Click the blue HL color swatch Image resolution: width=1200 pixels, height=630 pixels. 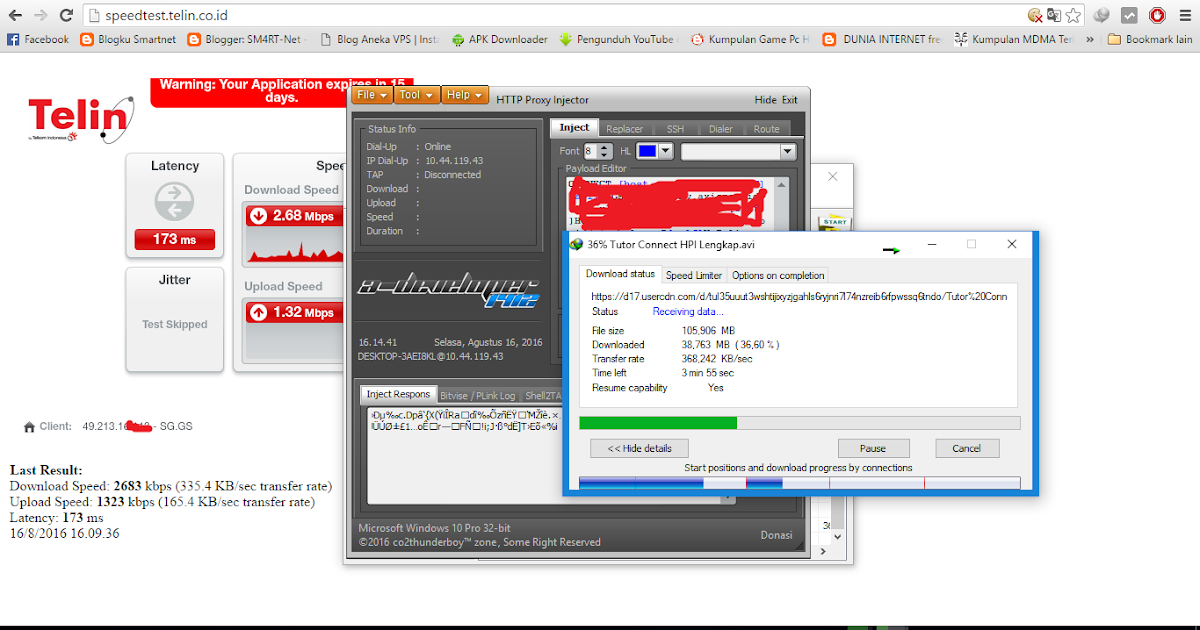coord(647,151)
